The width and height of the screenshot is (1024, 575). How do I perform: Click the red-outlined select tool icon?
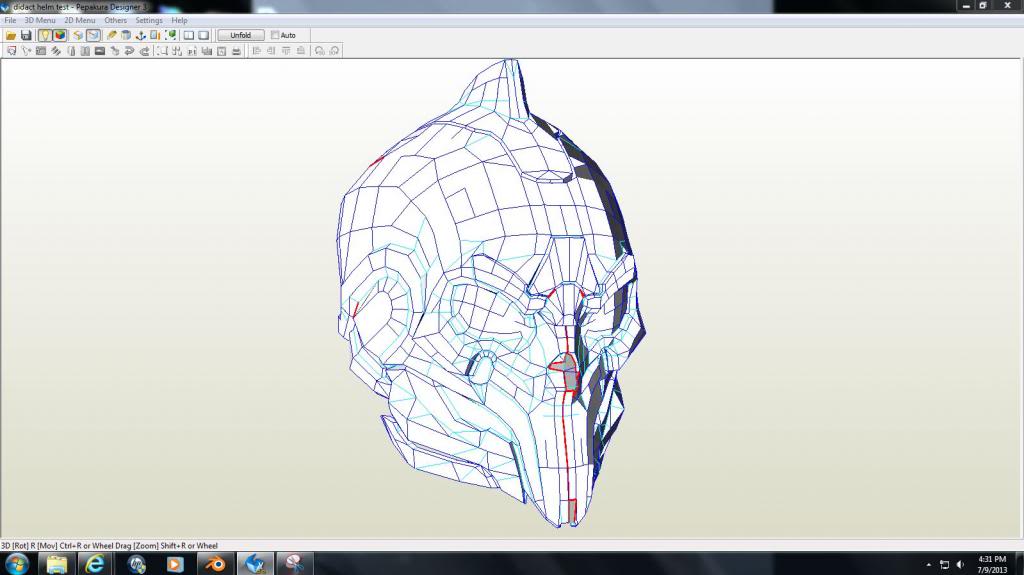point(11,50)
